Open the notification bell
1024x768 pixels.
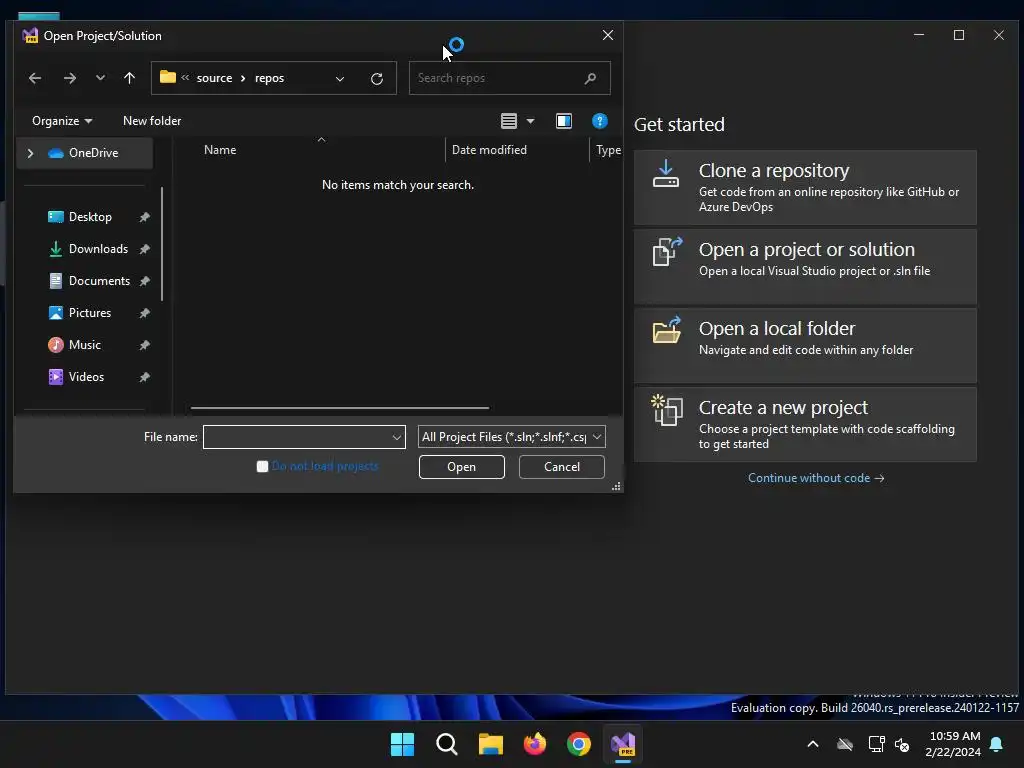997,744
